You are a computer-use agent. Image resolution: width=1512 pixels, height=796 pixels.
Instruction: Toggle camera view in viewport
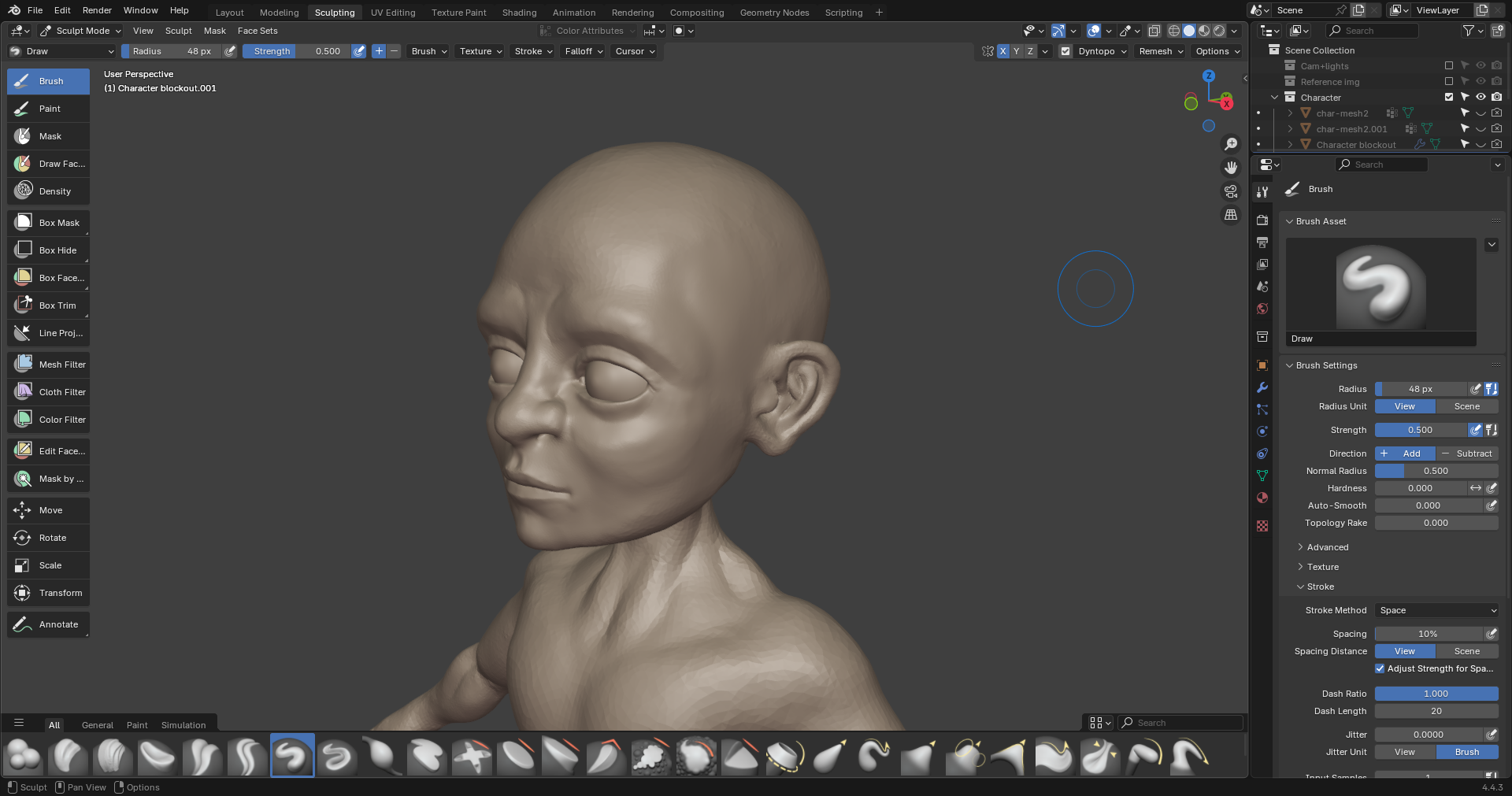tap(1230, 191)
